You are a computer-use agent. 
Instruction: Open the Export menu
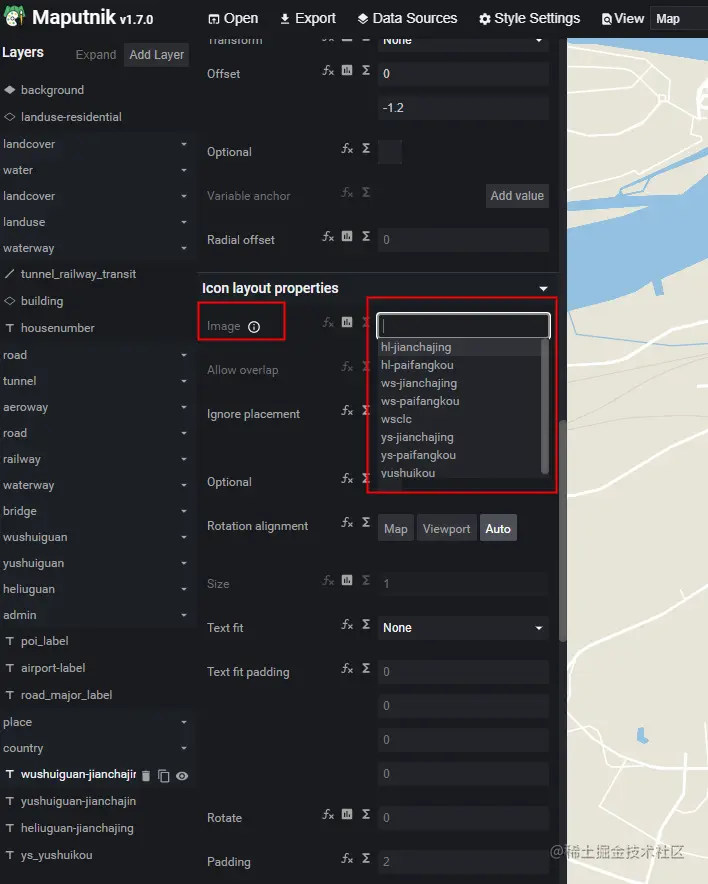[308, 19]
